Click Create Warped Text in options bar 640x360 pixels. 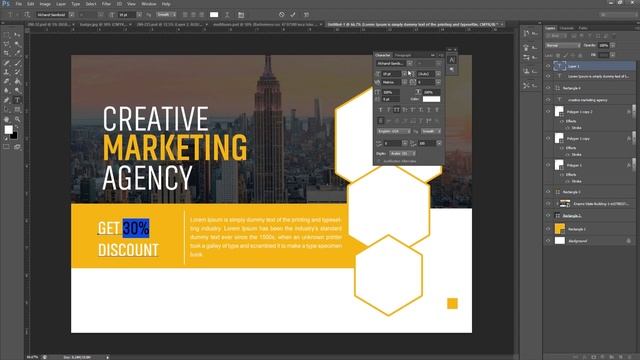(x=227, y=15)
